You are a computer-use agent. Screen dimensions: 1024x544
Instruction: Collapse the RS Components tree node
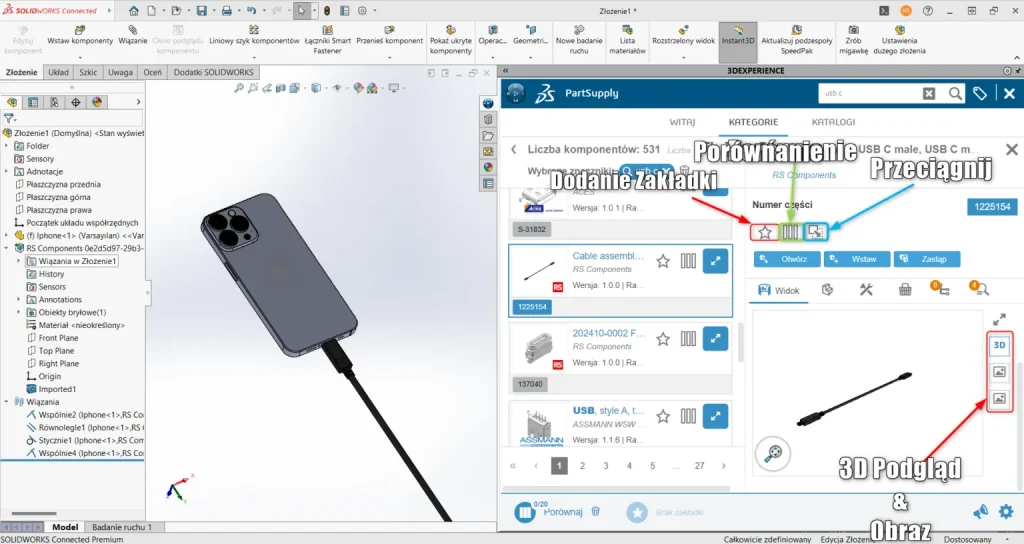pyautogui.click(x=7, y=248)
